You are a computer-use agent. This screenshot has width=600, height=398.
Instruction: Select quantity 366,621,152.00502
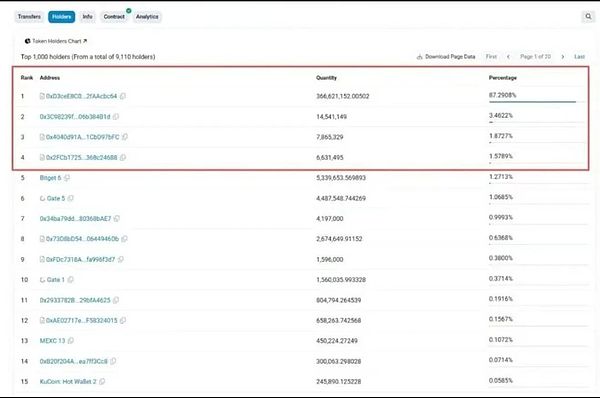[343, 96]
